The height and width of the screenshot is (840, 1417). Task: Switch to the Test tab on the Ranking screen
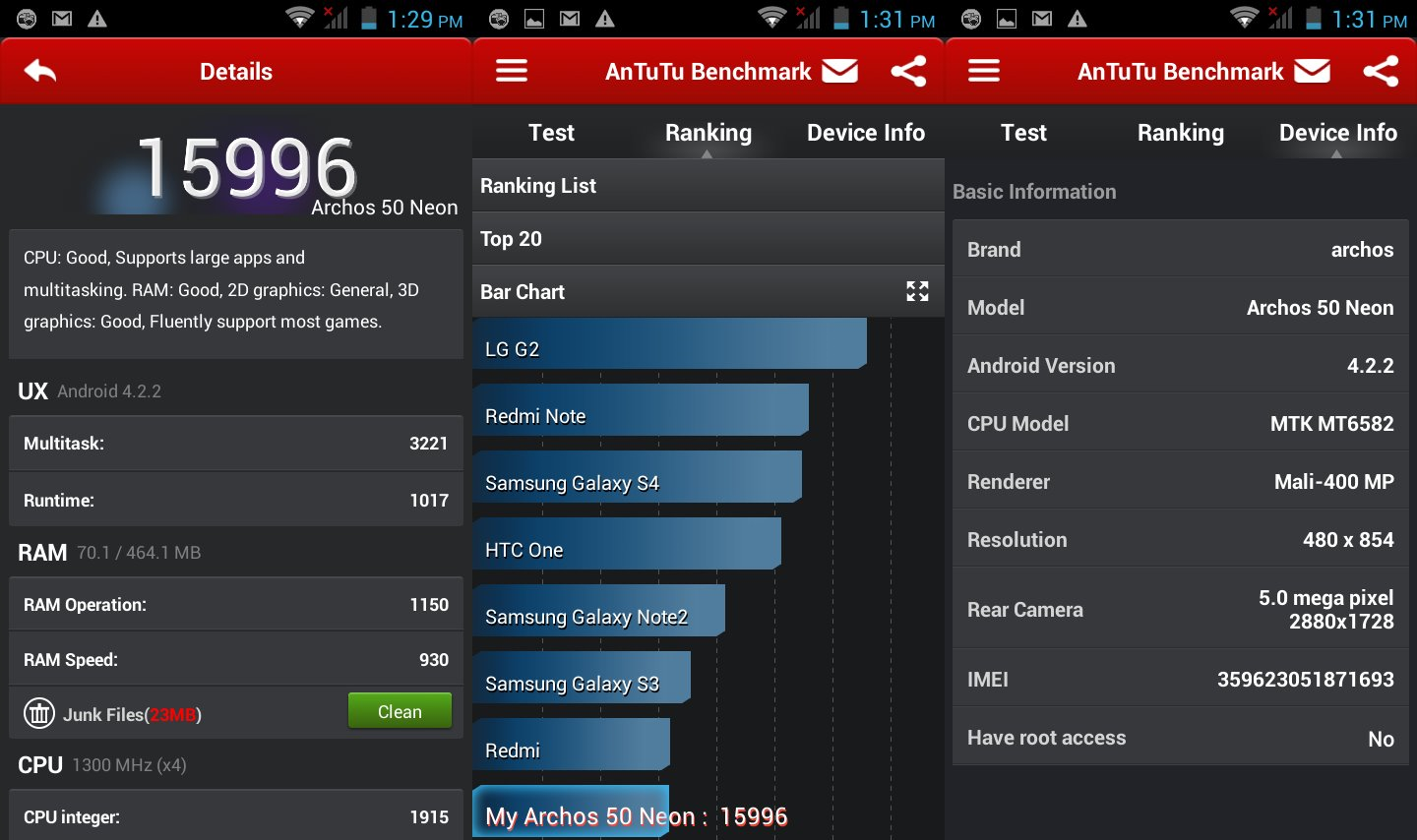click(x=551, y=133)
